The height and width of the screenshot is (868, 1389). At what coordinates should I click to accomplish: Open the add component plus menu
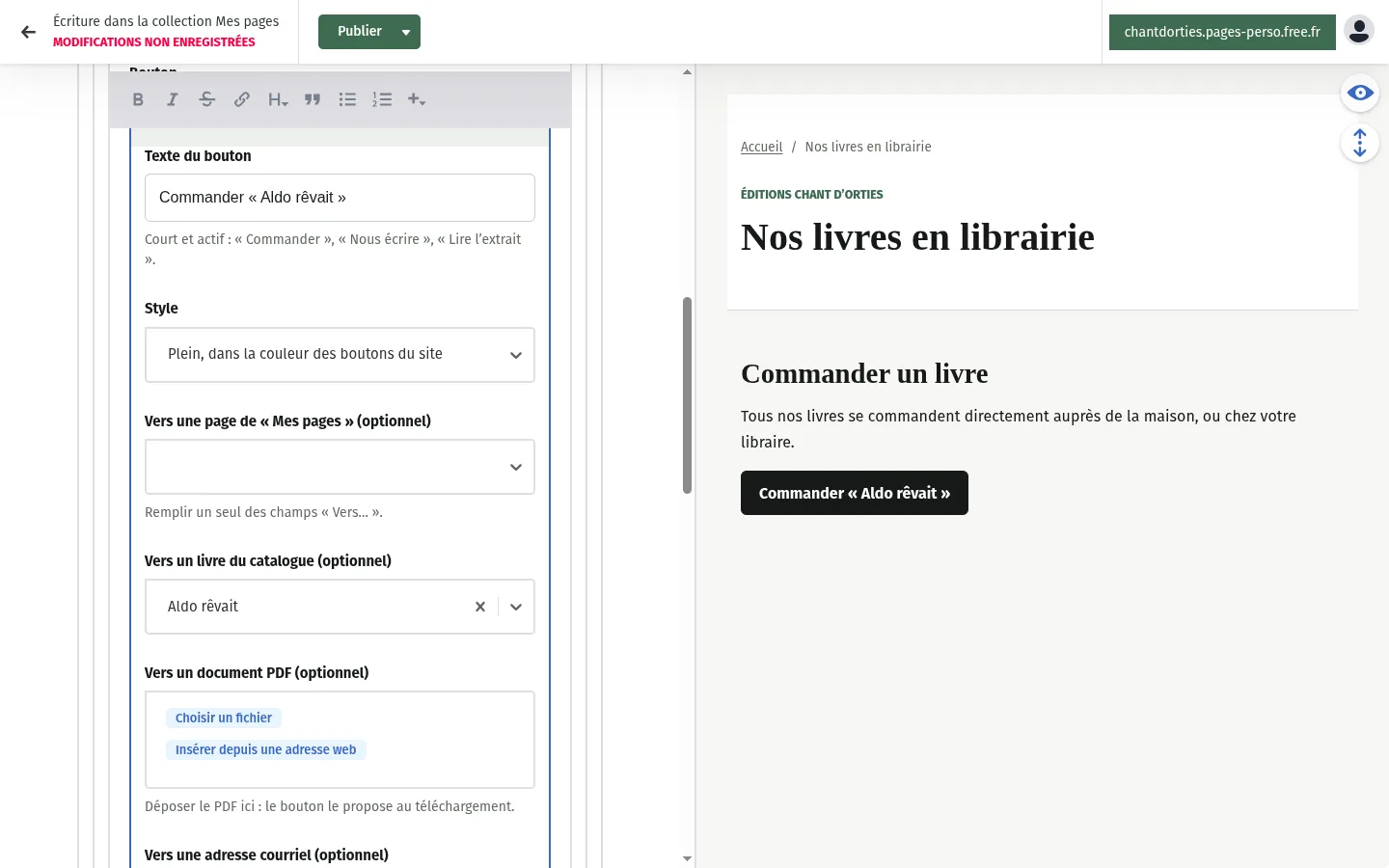pyautogui.click(x=417, y=99)
